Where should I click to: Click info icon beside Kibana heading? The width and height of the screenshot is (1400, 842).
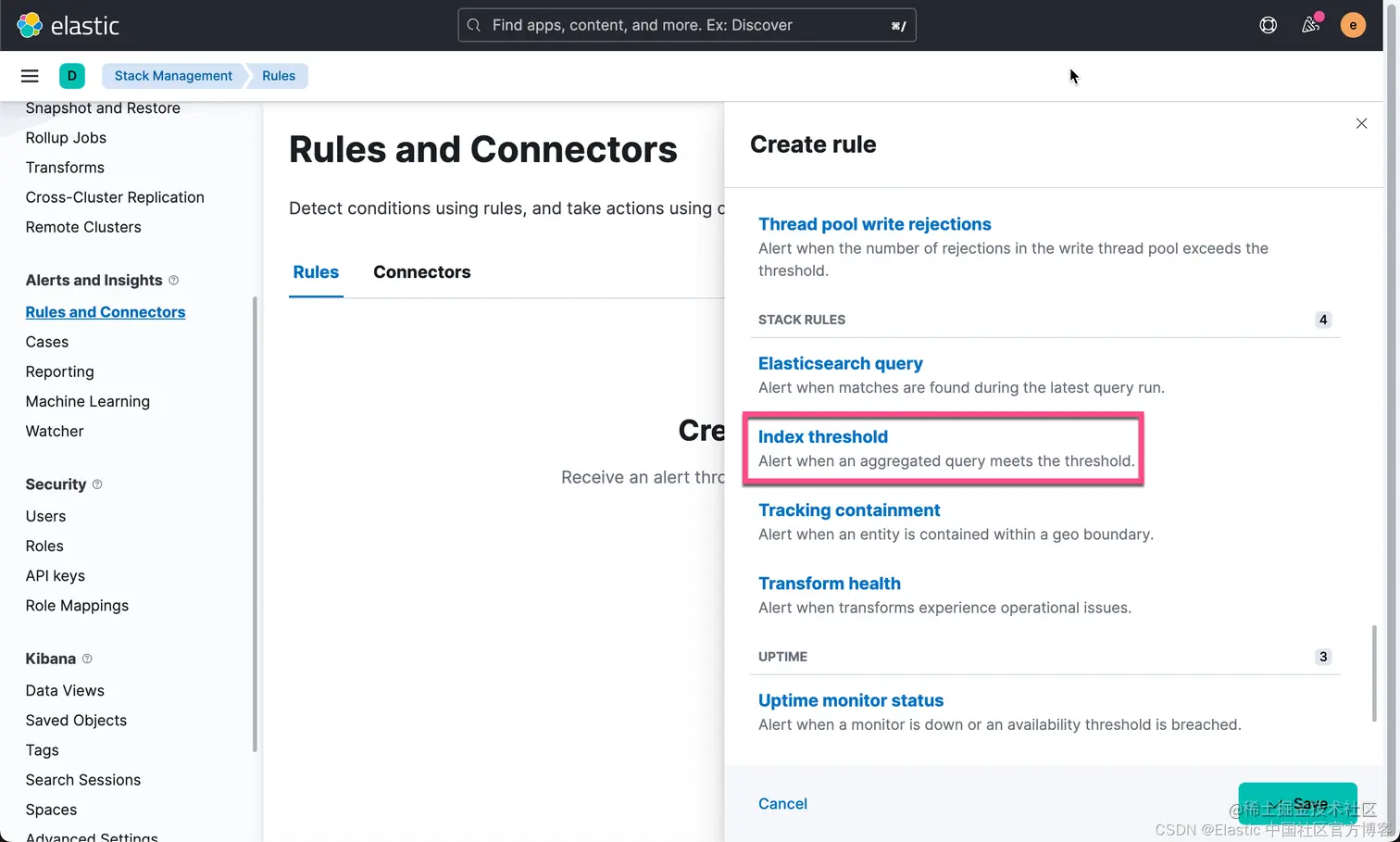click(87, 659)
